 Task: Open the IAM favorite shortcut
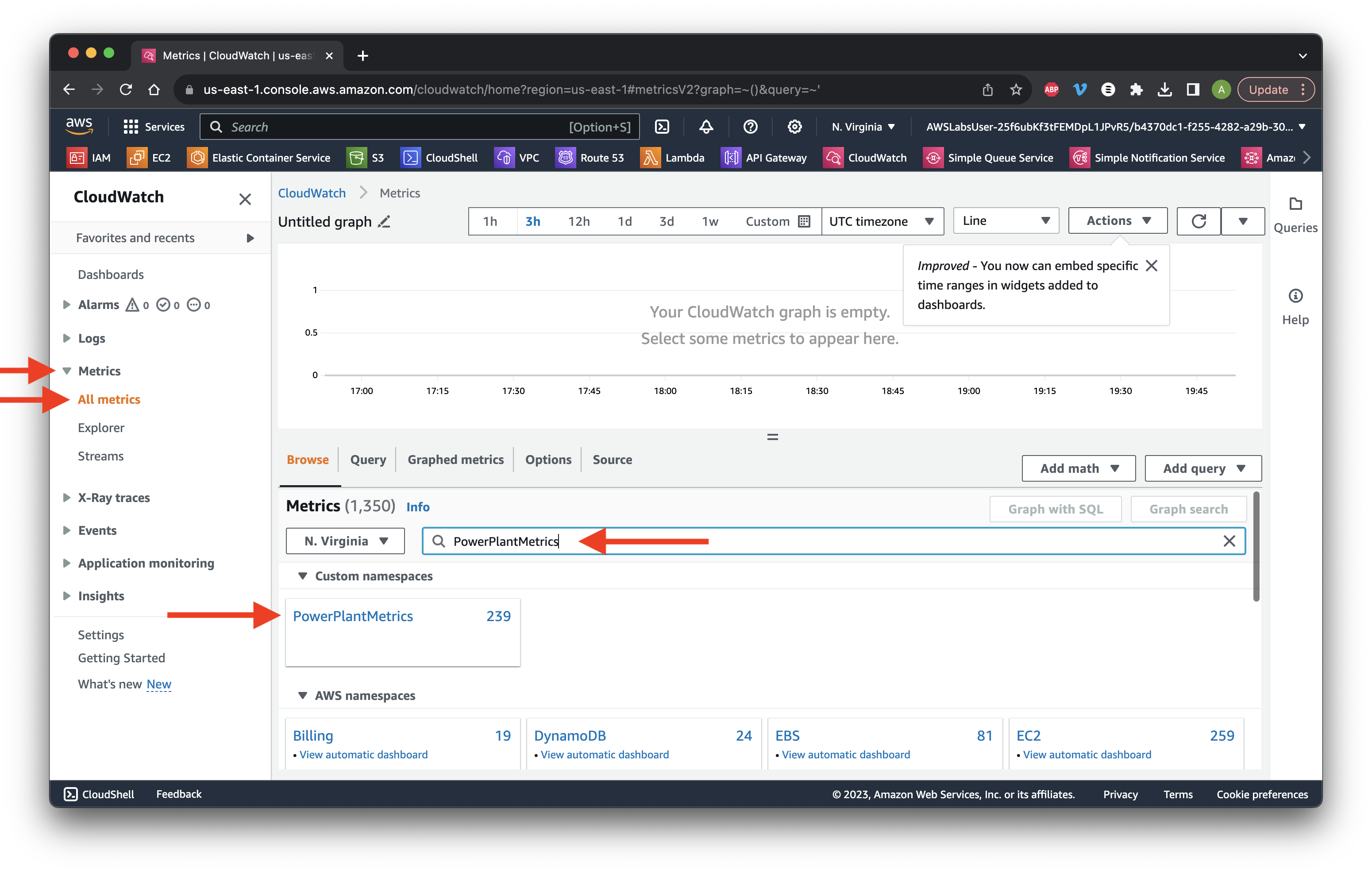[89, 157]
